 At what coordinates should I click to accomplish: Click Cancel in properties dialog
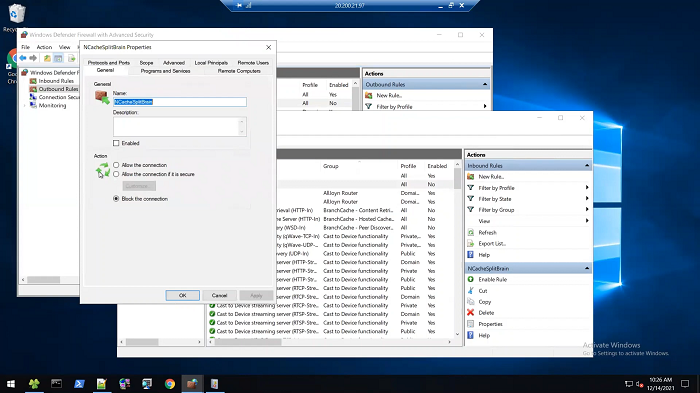219,295
